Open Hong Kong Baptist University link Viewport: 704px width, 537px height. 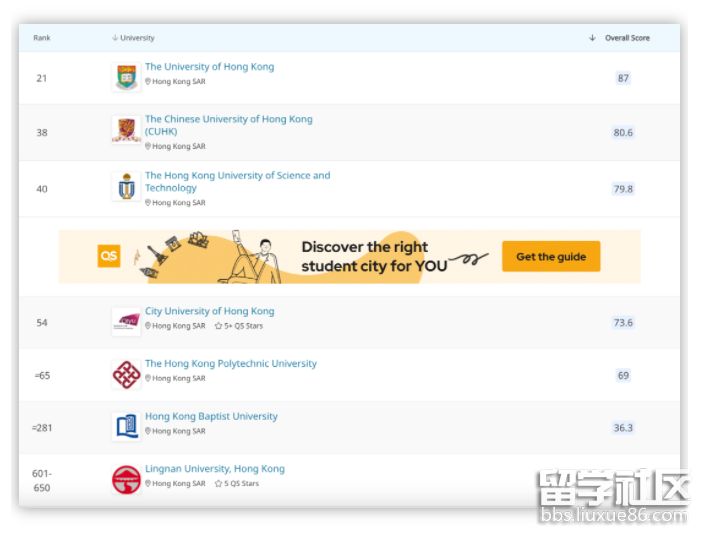[x=211, y=416]
